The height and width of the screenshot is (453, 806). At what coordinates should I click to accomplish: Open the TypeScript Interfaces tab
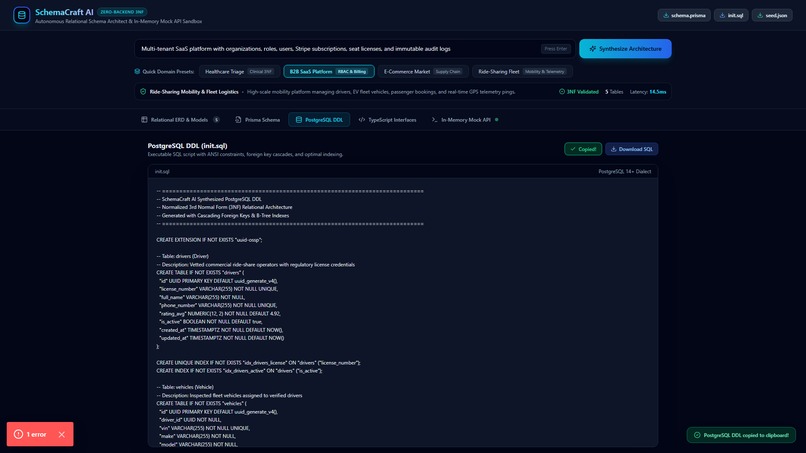[387, 120]
